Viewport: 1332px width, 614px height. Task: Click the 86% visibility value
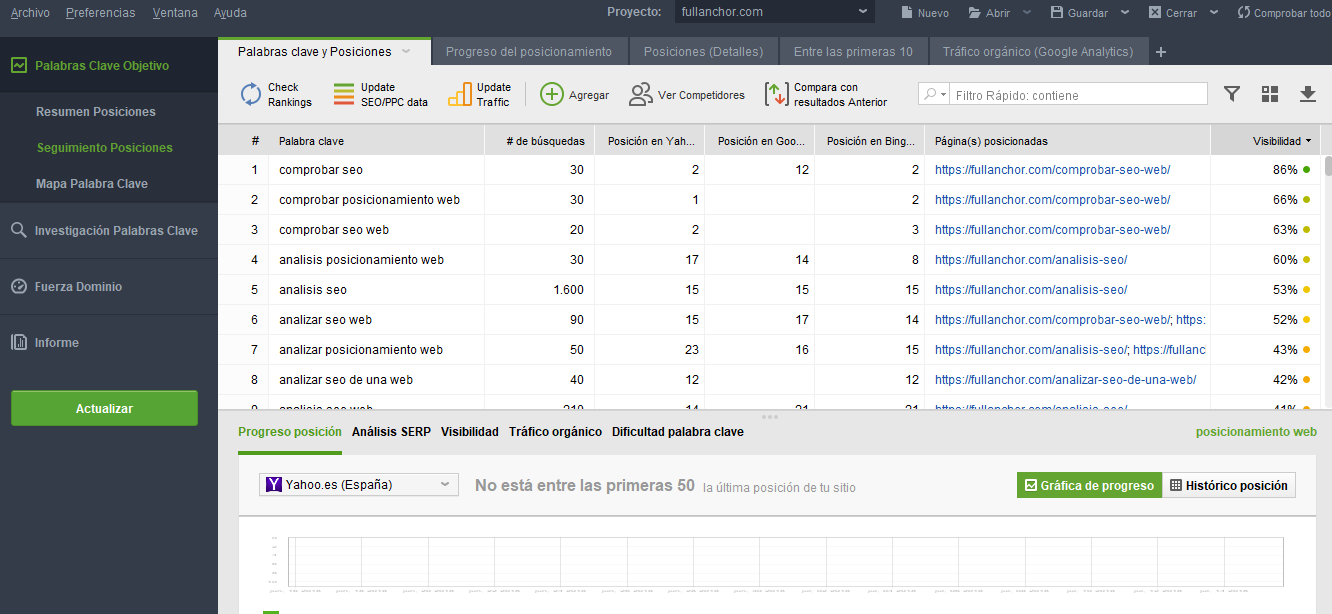click(x=1285, y=170)
